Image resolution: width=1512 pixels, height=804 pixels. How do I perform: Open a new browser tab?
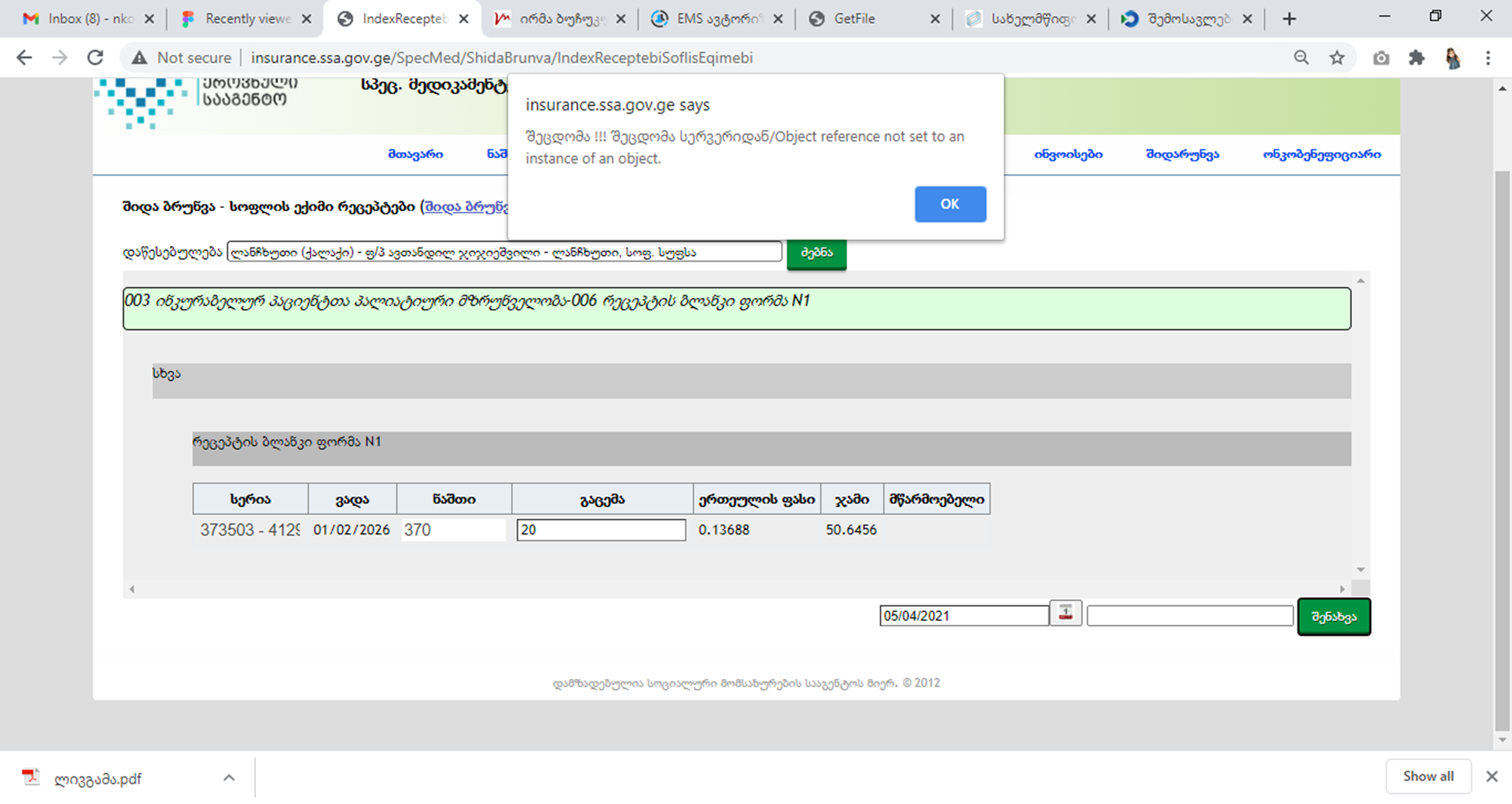(x=1288, y=19)
